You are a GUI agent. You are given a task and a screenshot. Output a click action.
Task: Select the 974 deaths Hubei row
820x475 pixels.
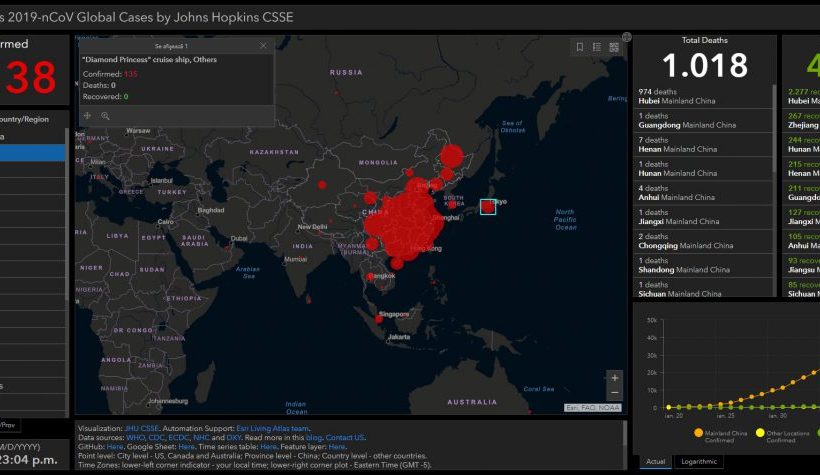[x=703, y=96]
